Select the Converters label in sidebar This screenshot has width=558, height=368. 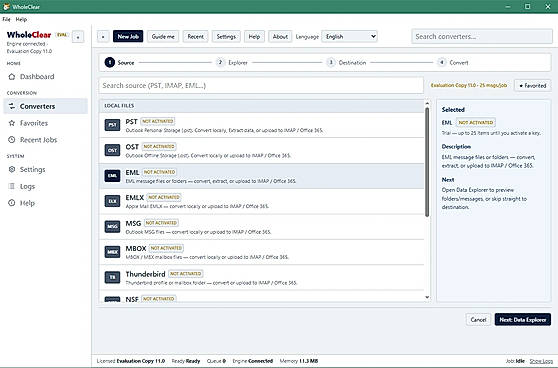point(37,106)
